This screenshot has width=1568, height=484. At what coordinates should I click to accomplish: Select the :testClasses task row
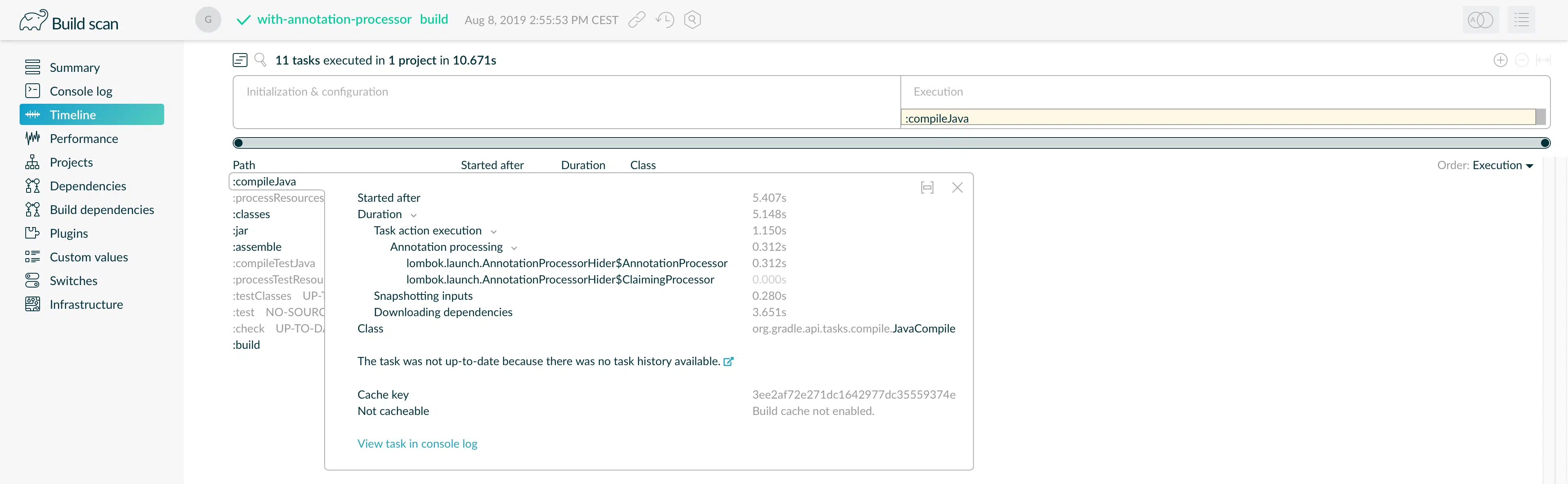(x=278, y=296)
